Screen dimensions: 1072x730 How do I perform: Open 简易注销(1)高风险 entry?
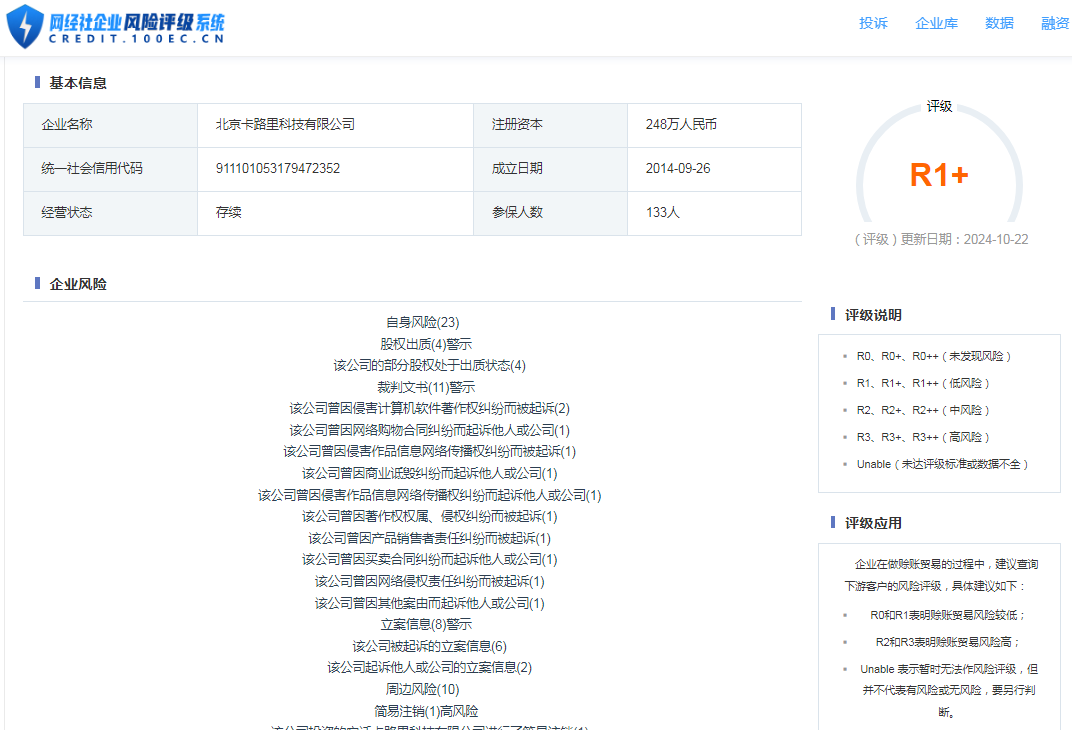tap(426, 711)
